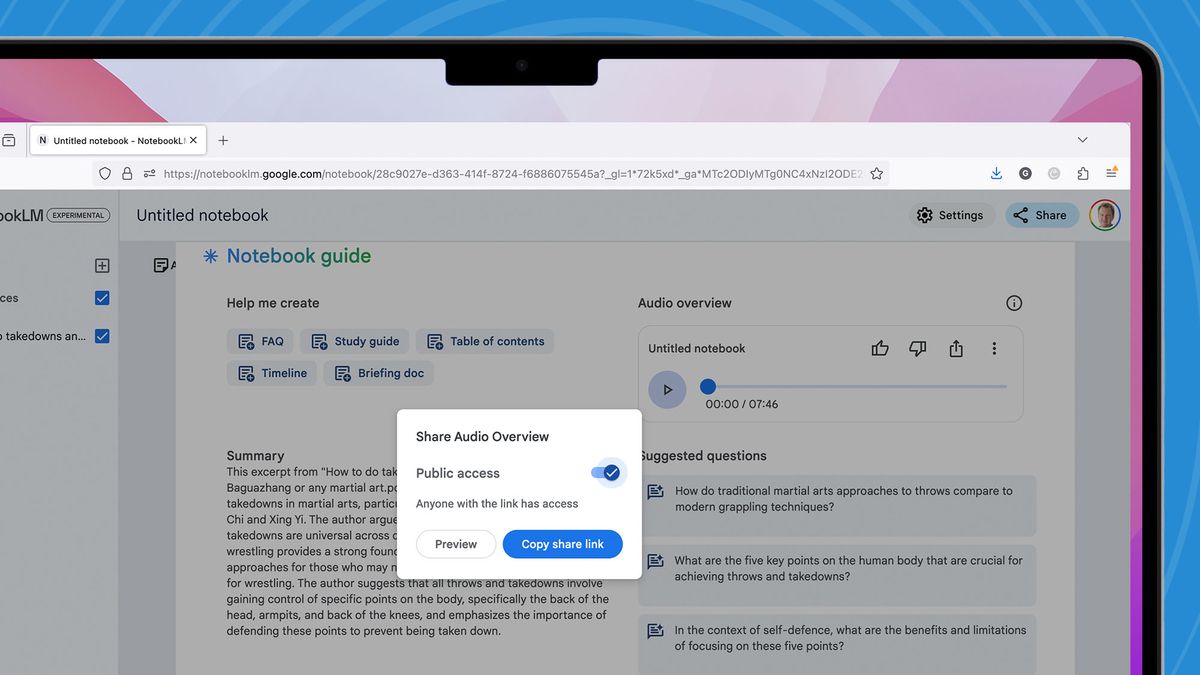Uncheck the takedowns source checkbox

[102, 336]
